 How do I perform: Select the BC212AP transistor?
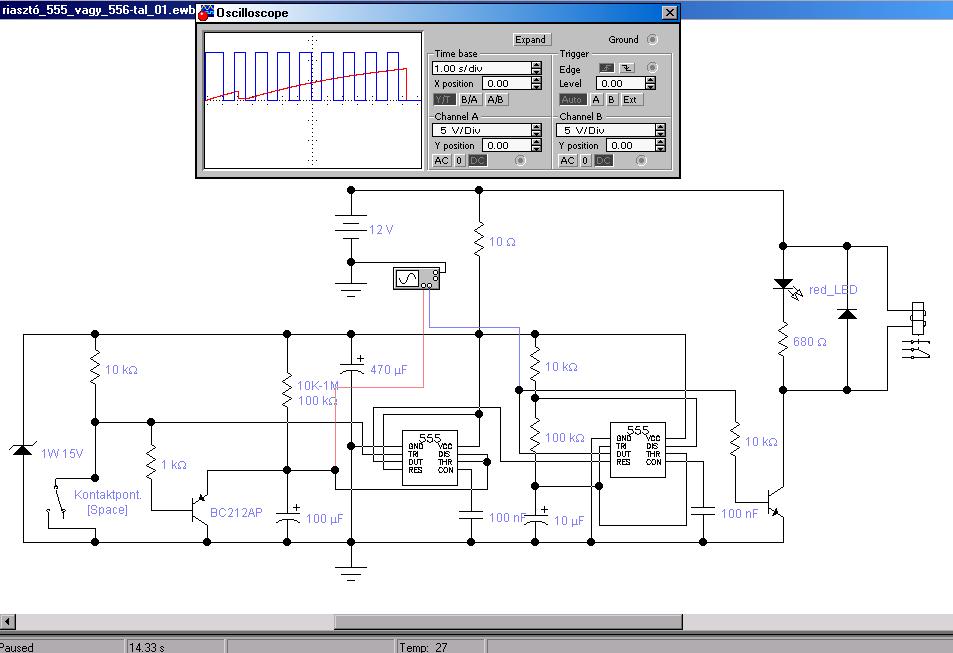click(x=200, y=510)
